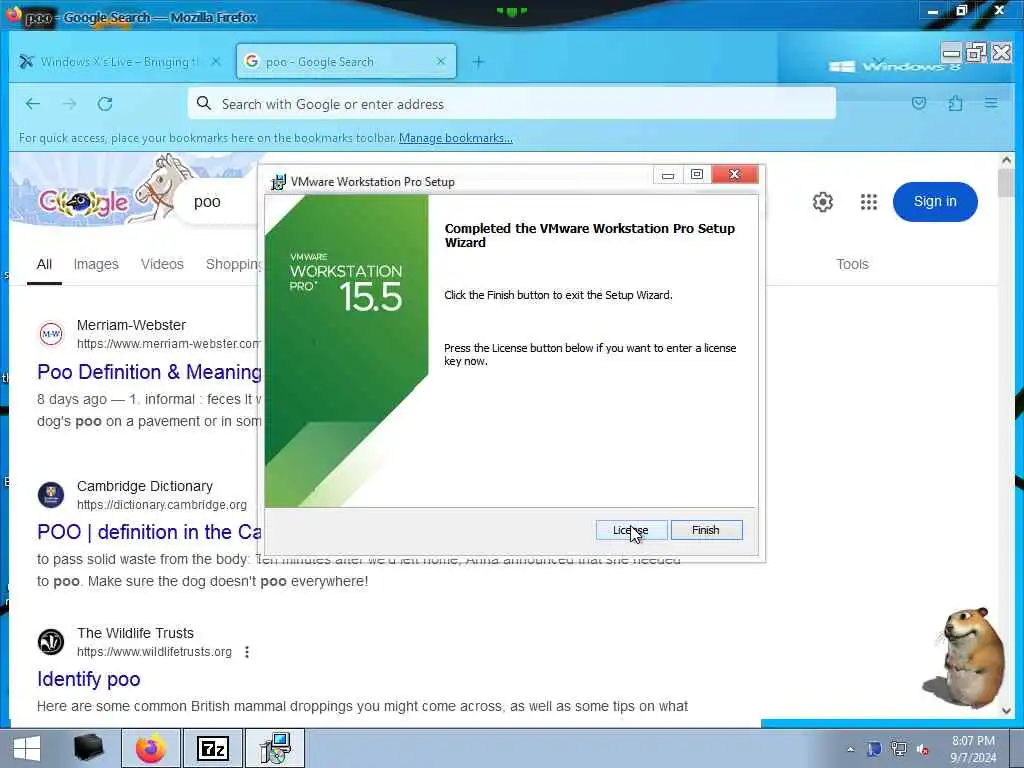Screen dimensions: 1024x768
Task: Click the Firefox taskbar icon
Action: pos(151,748)
